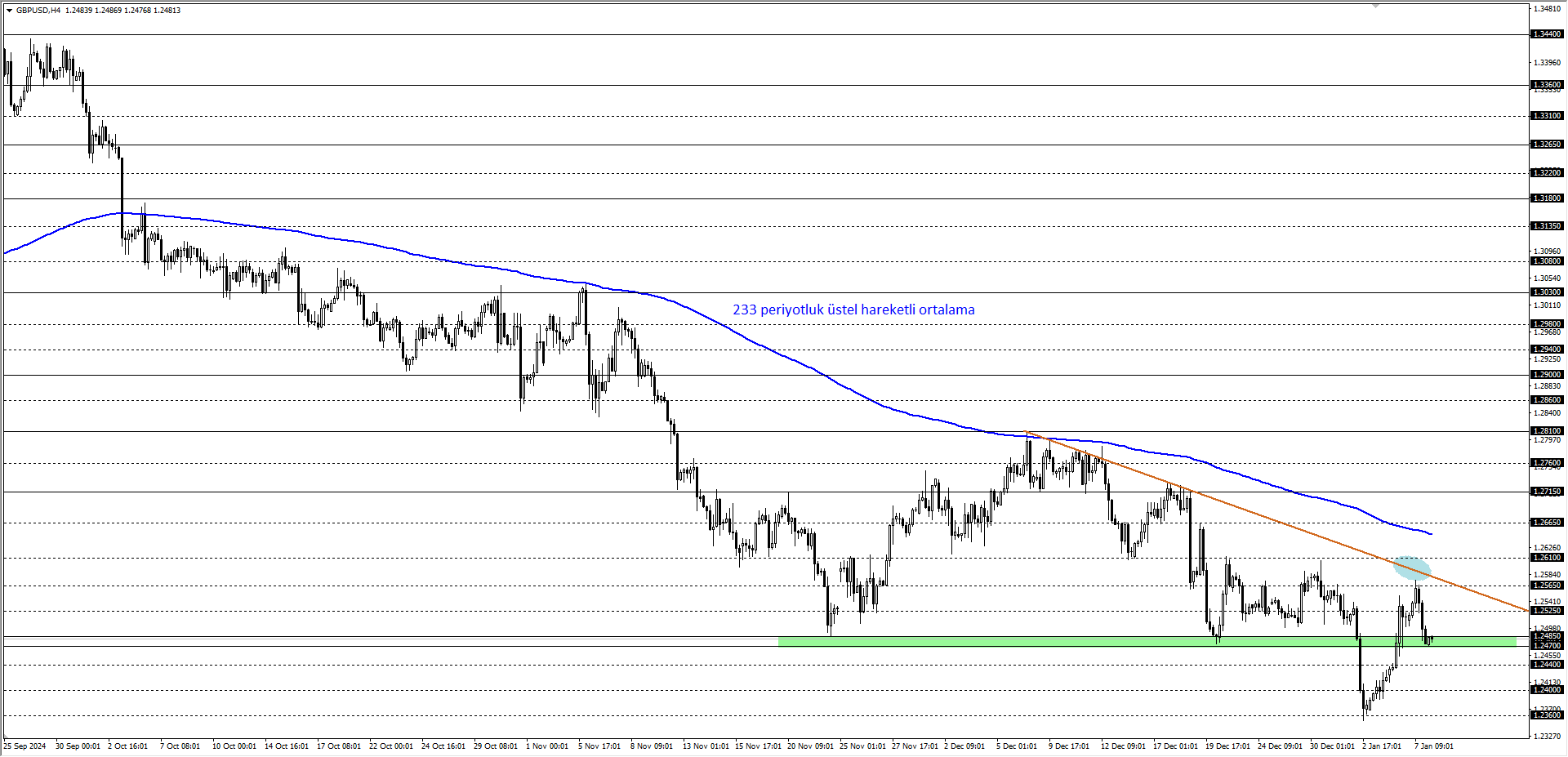The height and width of the screenshot is (757, 1568).
Task: Click the '7 Oct 08:01' time axis label
Action: point(180,746)
